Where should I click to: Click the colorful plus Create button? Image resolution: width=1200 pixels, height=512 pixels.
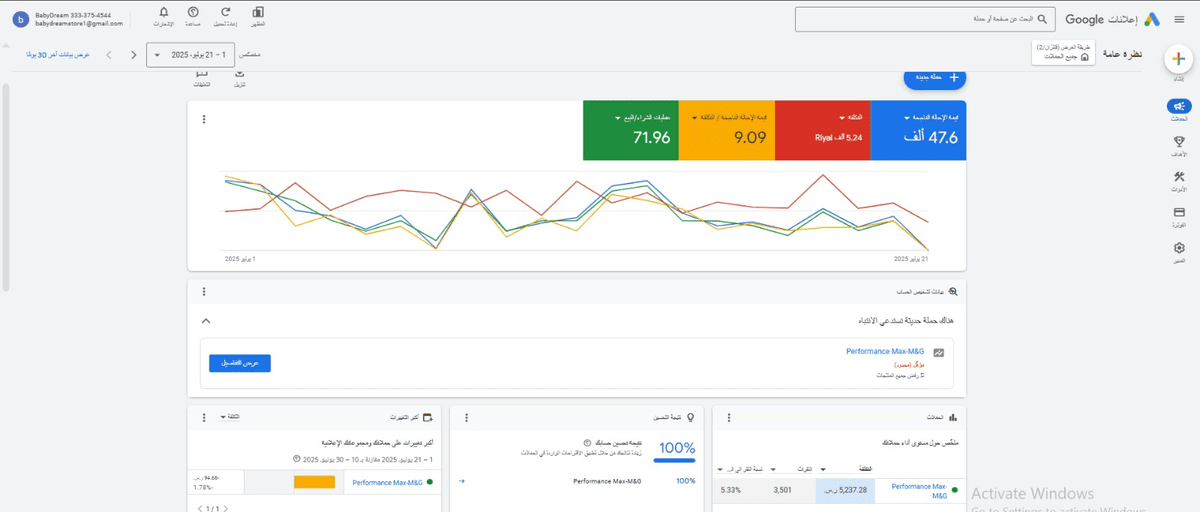coord(1179,59)
